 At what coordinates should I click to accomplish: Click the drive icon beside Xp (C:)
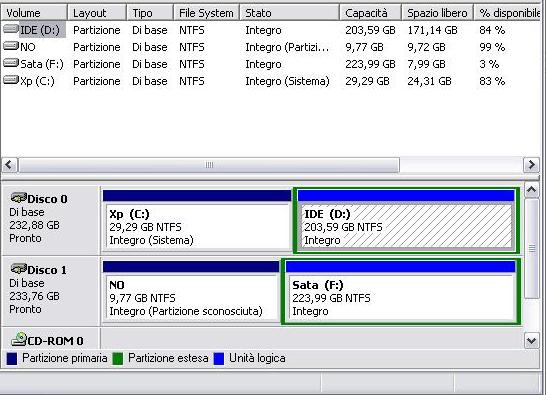(11, 80)
